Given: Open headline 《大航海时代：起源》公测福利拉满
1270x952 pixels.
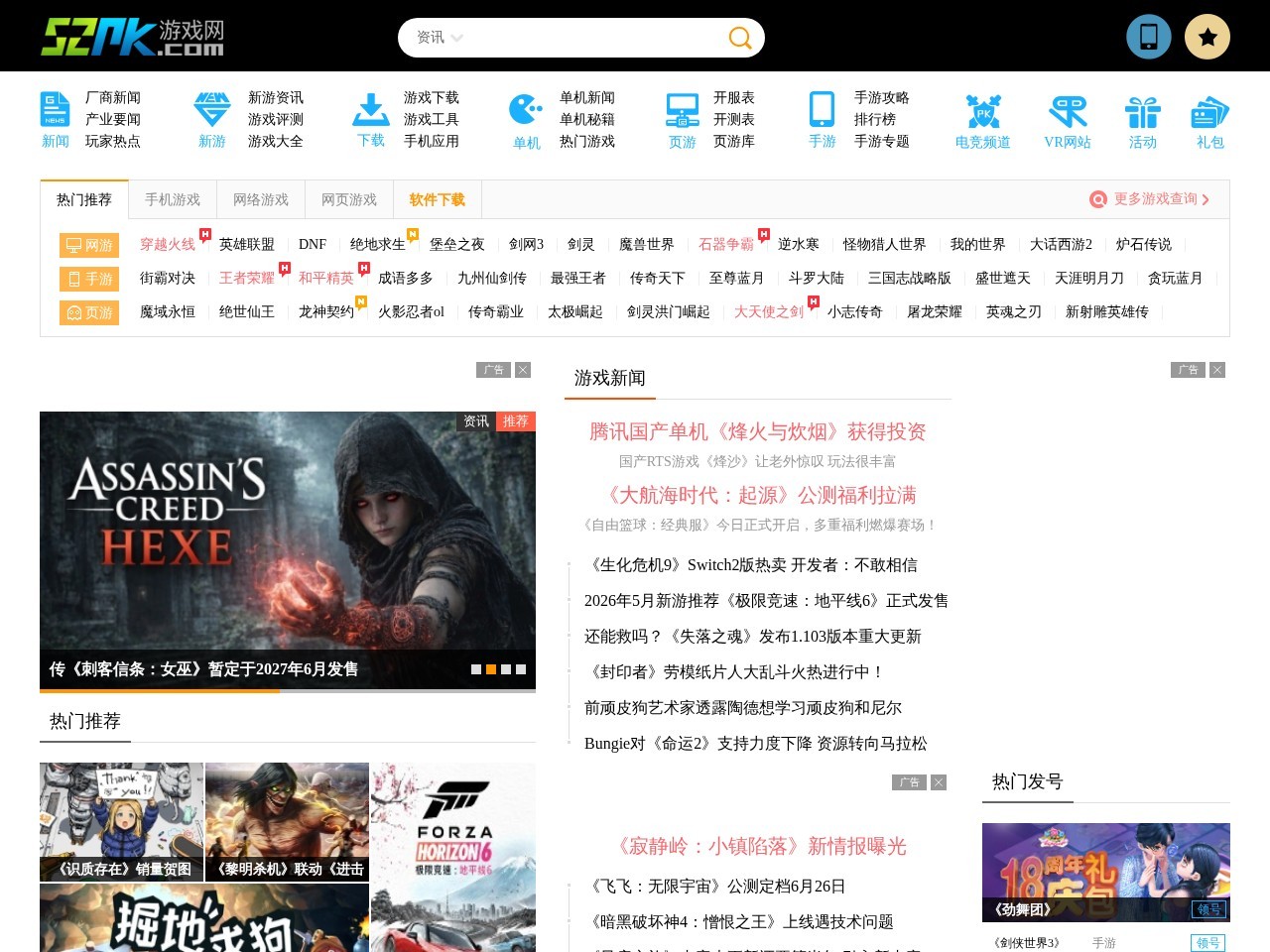Looking at the screenshot, I should [x=758, y=495].
